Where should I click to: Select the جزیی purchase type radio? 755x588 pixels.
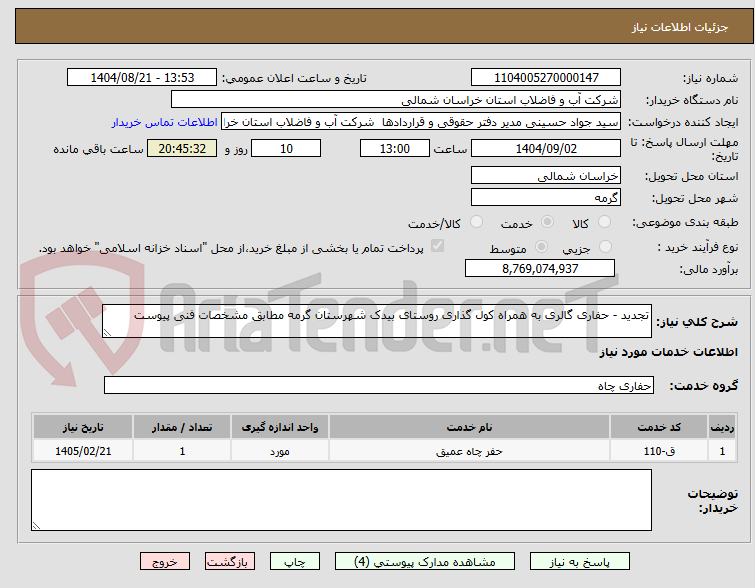(605, 247)
